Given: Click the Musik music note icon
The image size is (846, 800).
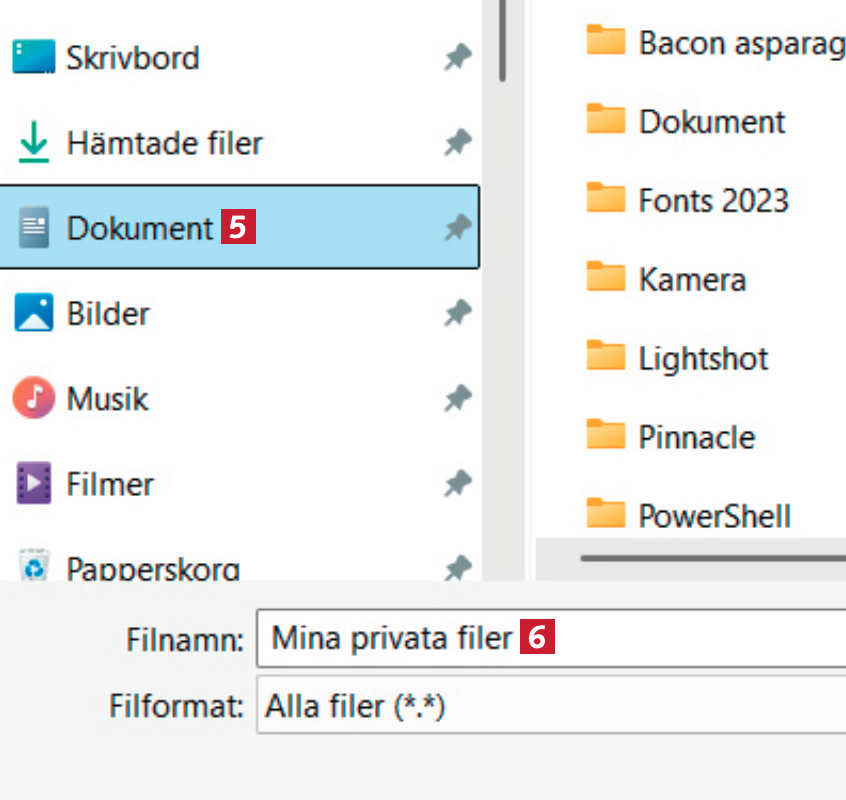Looking at the screenshot, I should (x=33, y=399).
